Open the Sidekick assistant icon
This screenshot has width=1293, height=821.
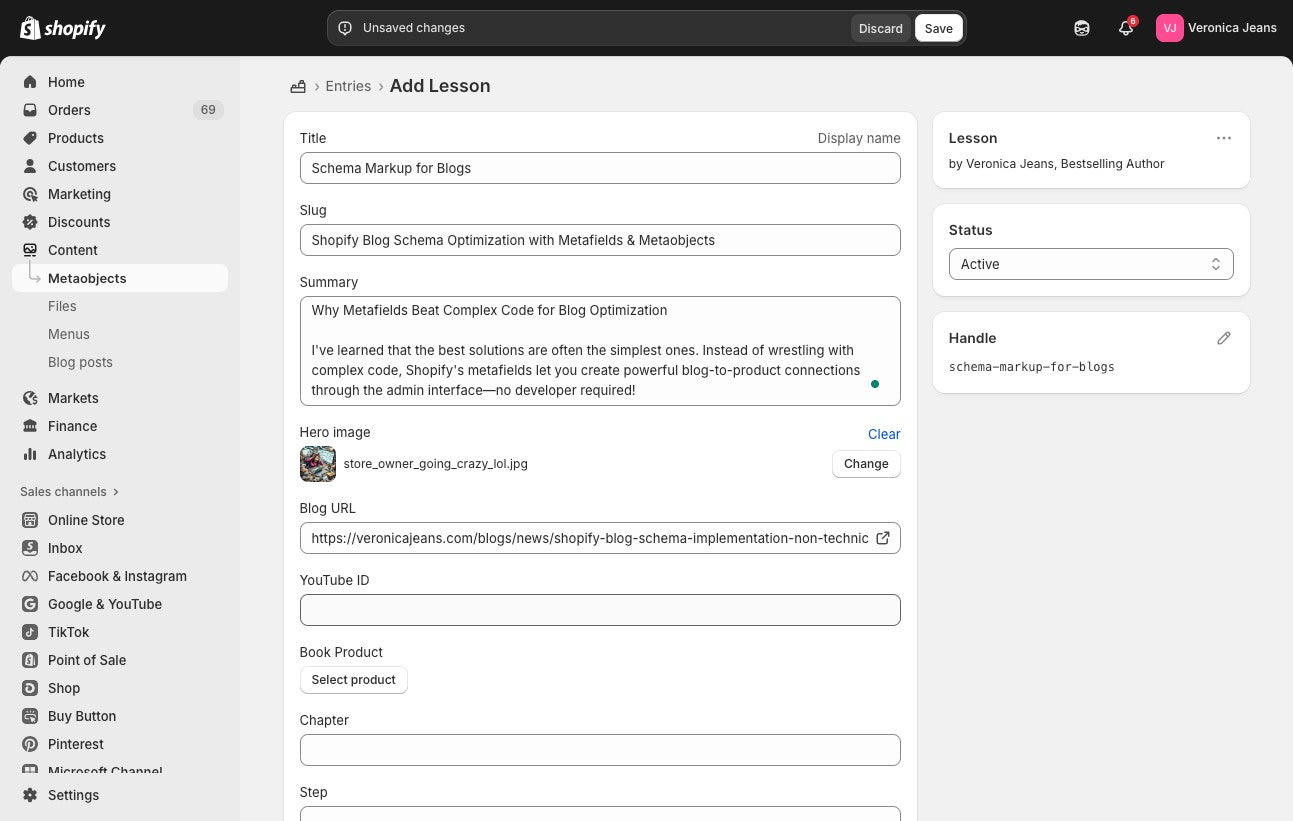(1082, 28)
